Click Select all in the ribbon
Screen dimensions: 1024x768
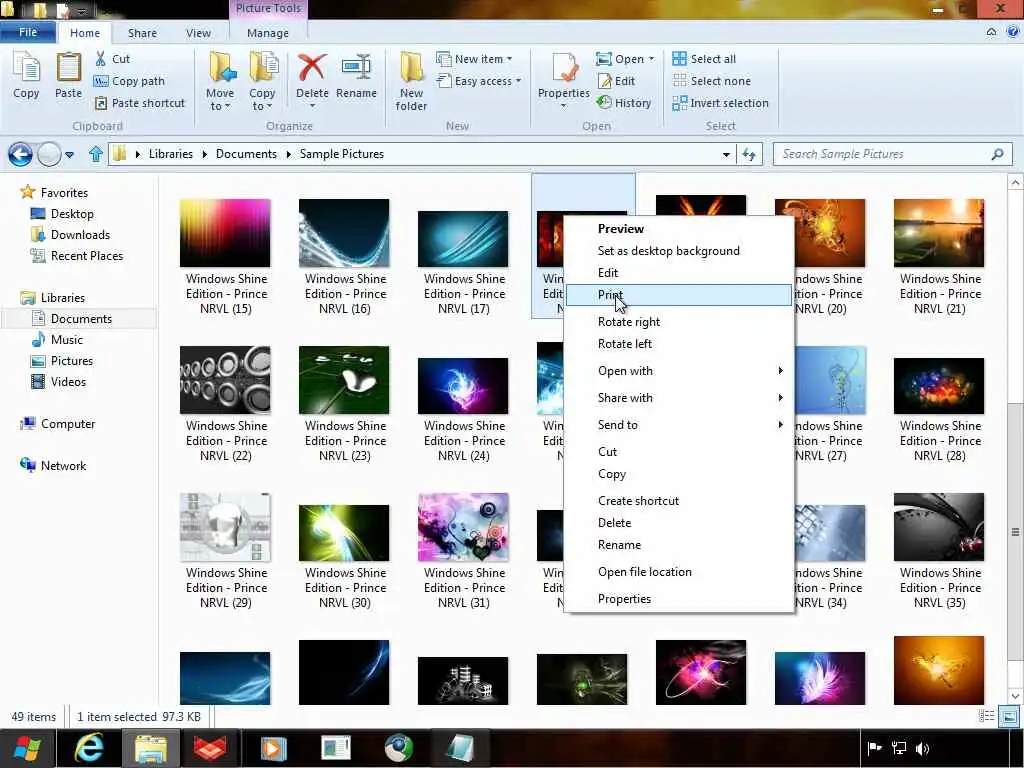pos(704,59)
